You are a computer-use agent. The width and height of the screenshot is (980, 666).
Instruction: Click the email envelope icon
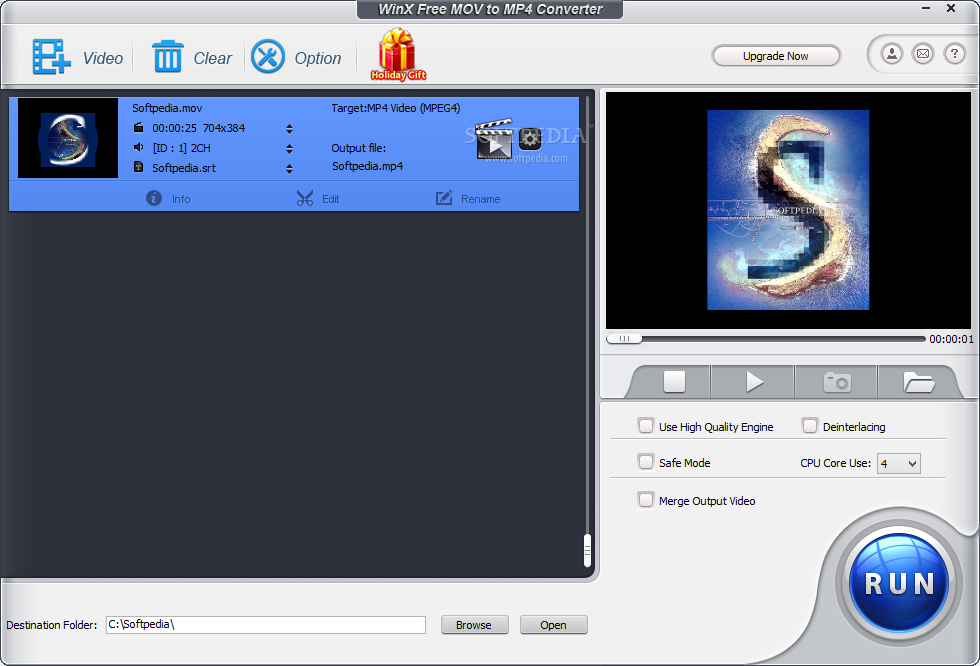point(922,54)
